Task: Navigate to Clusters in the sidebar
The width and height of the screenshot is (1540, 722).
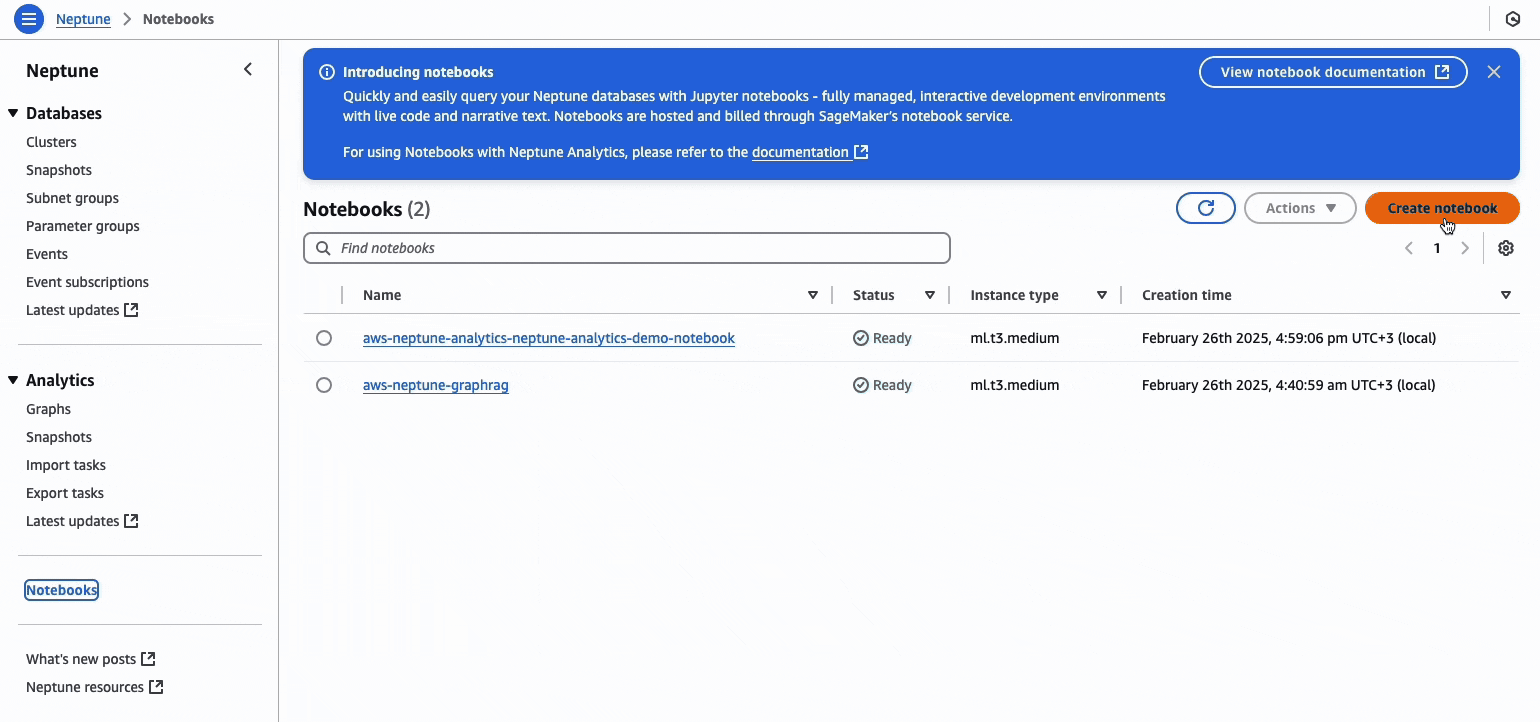Action: [51, 142]
